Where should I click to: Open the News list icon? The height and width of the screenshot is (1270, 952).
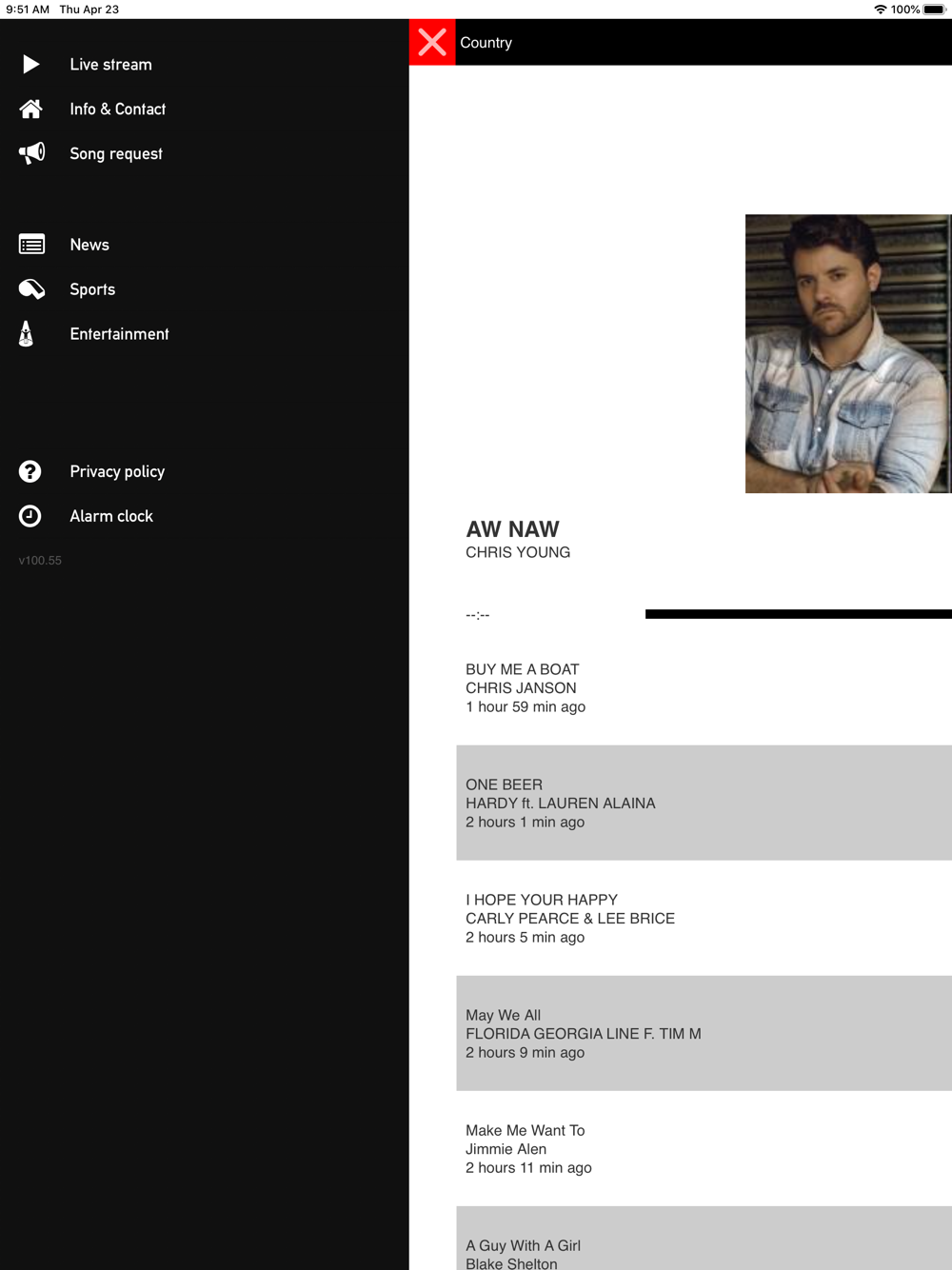pyautogui.click(x=31, y=245)
